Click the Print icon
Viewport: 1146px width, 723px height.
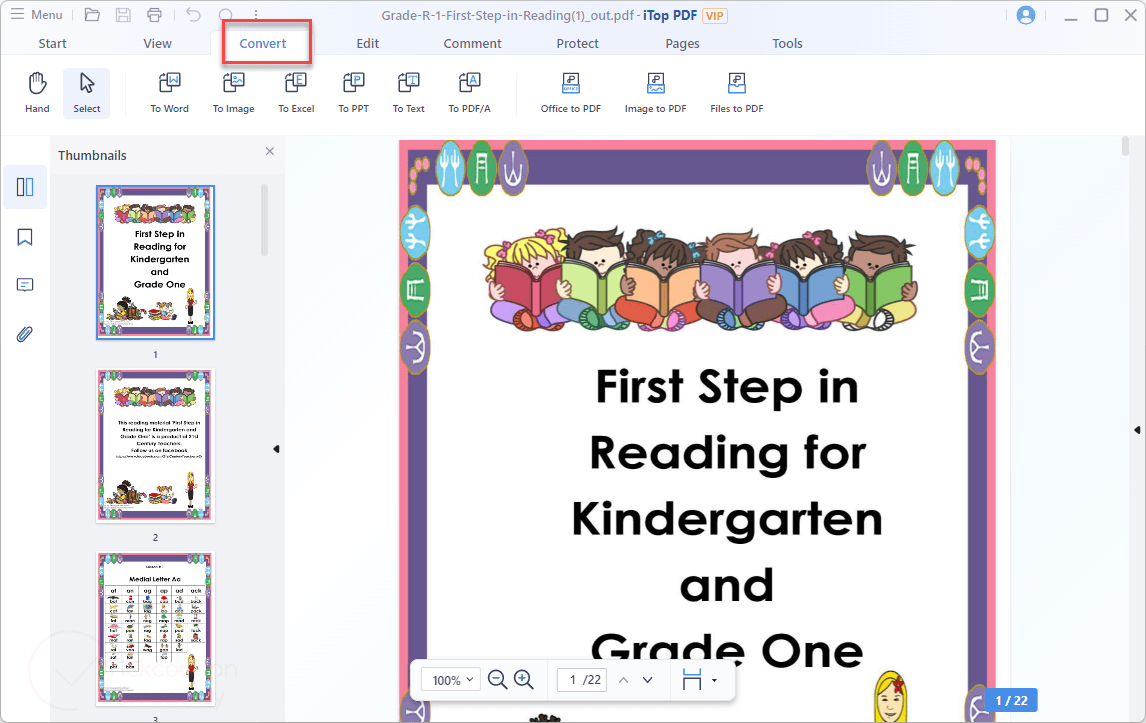coord(154,15)
